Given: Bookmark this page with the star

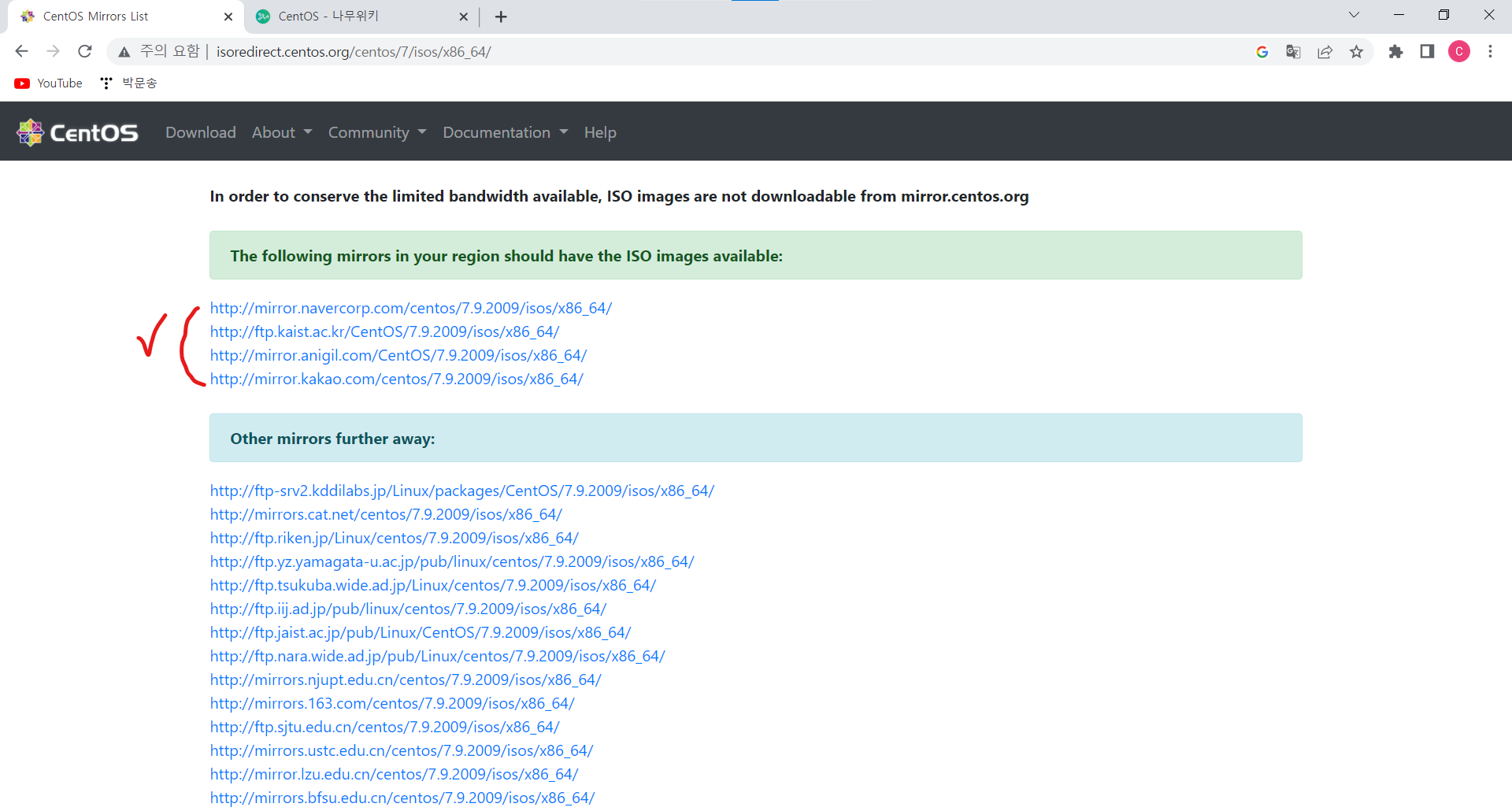Looking at the screenshot, I should click(1356, 52).
